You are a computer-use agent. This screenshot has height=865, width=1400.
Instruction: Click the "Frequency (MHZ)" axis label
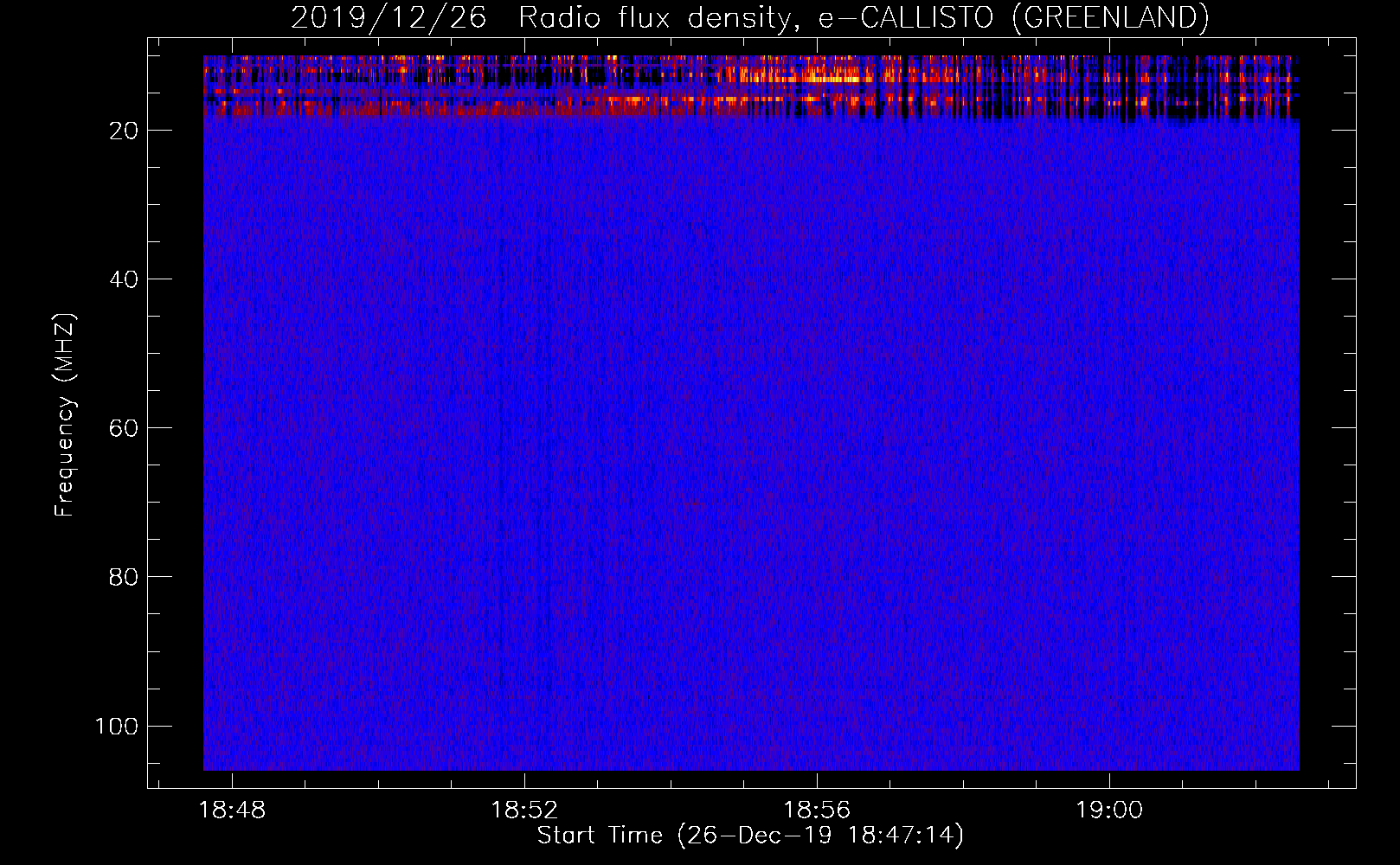click(65, 415)
